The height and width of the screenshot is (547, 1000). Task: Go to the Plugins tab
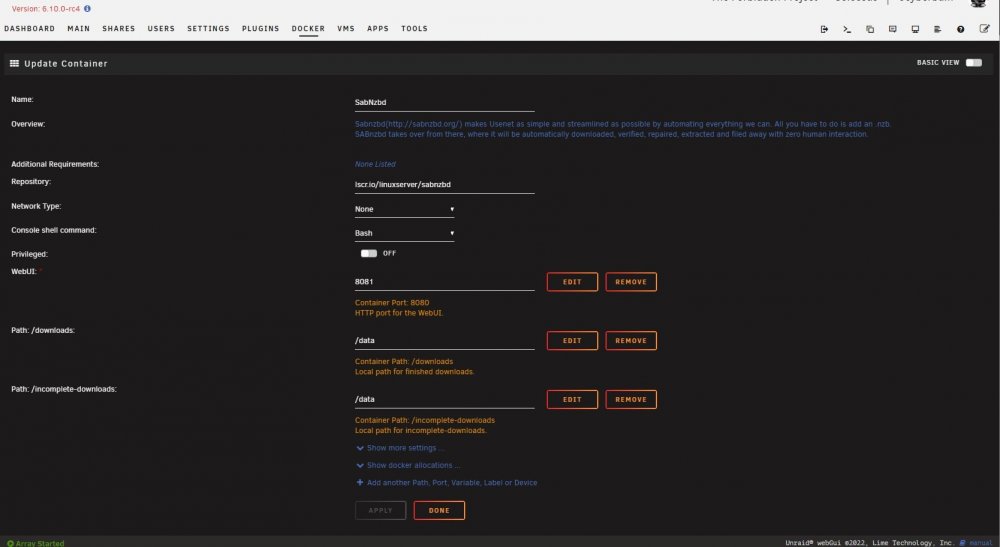(260, 29)
